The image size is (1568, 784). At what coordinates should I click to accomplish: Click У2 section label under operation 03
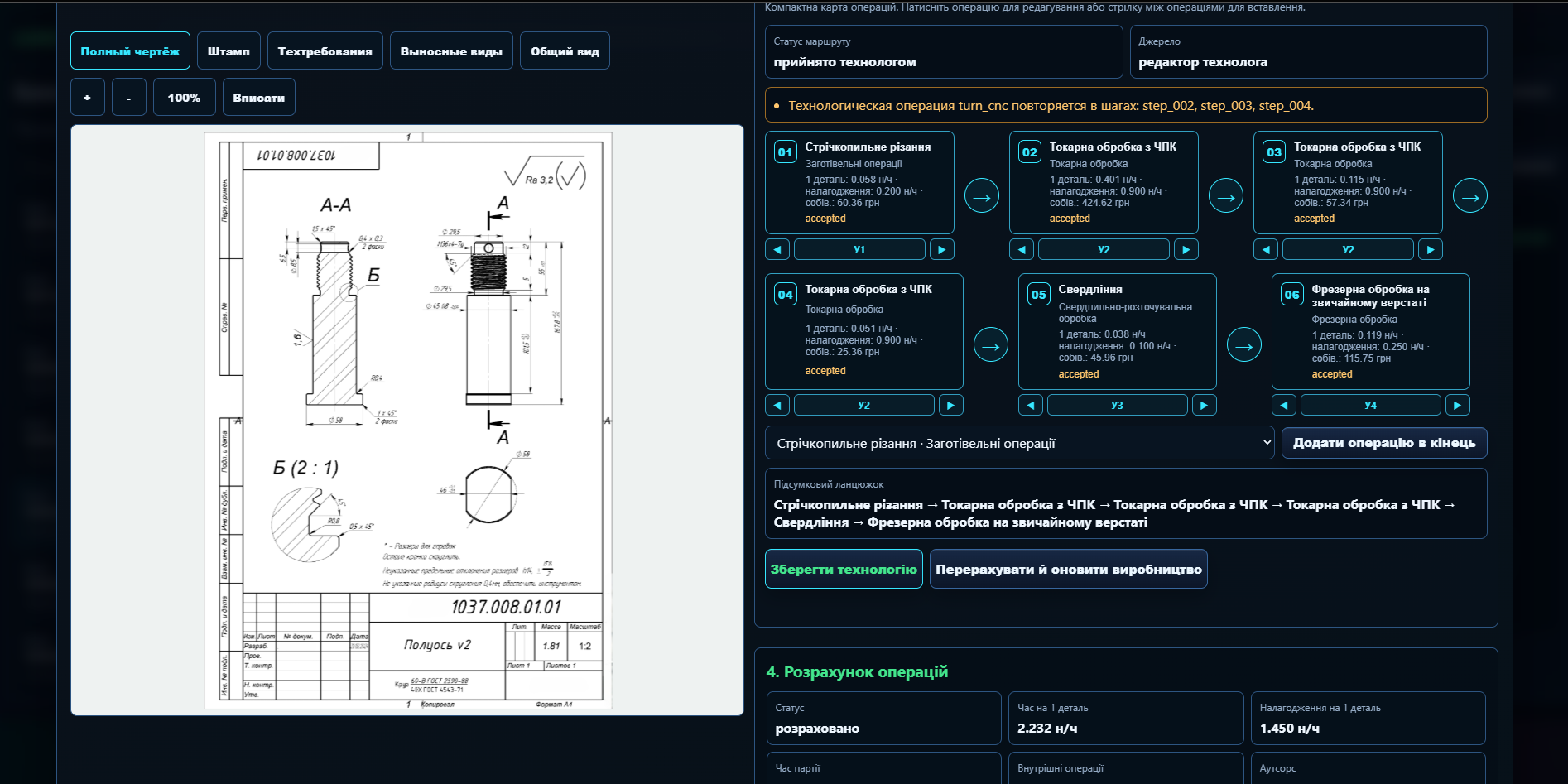(x=1348, y=249)
